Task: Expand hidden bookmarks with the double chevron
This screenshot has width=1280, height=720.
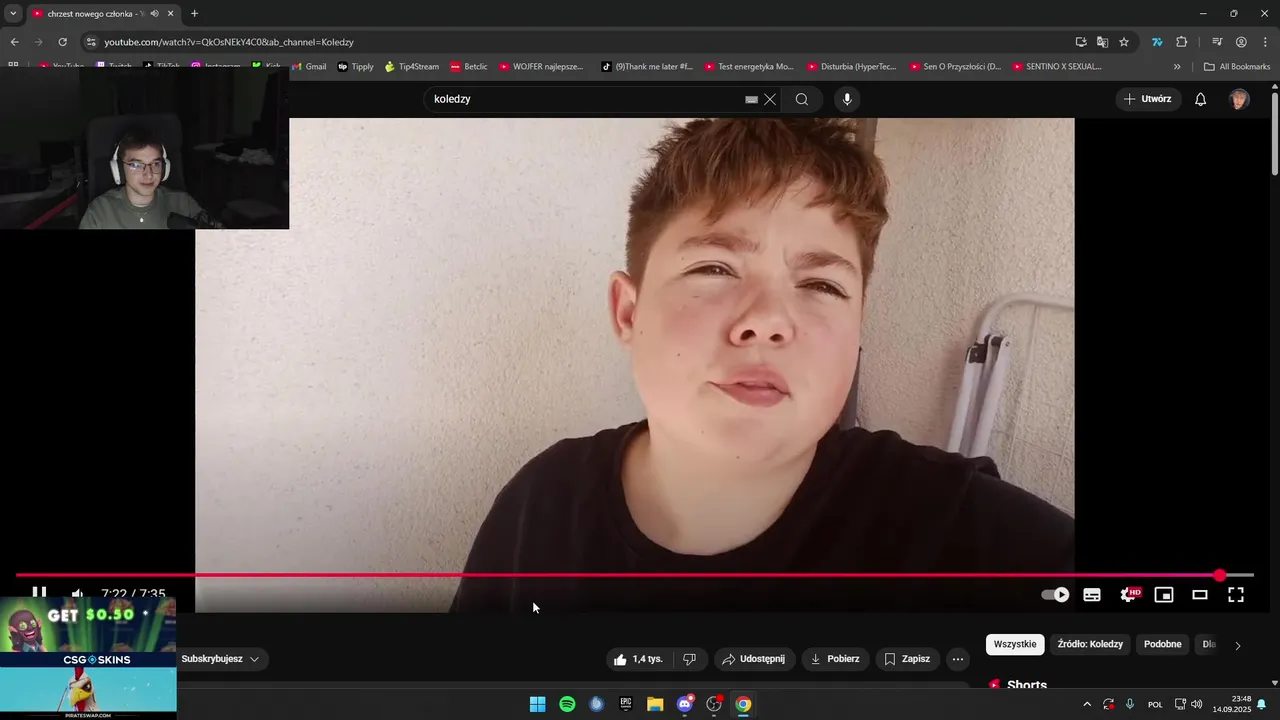Action: click(1177, 67)
